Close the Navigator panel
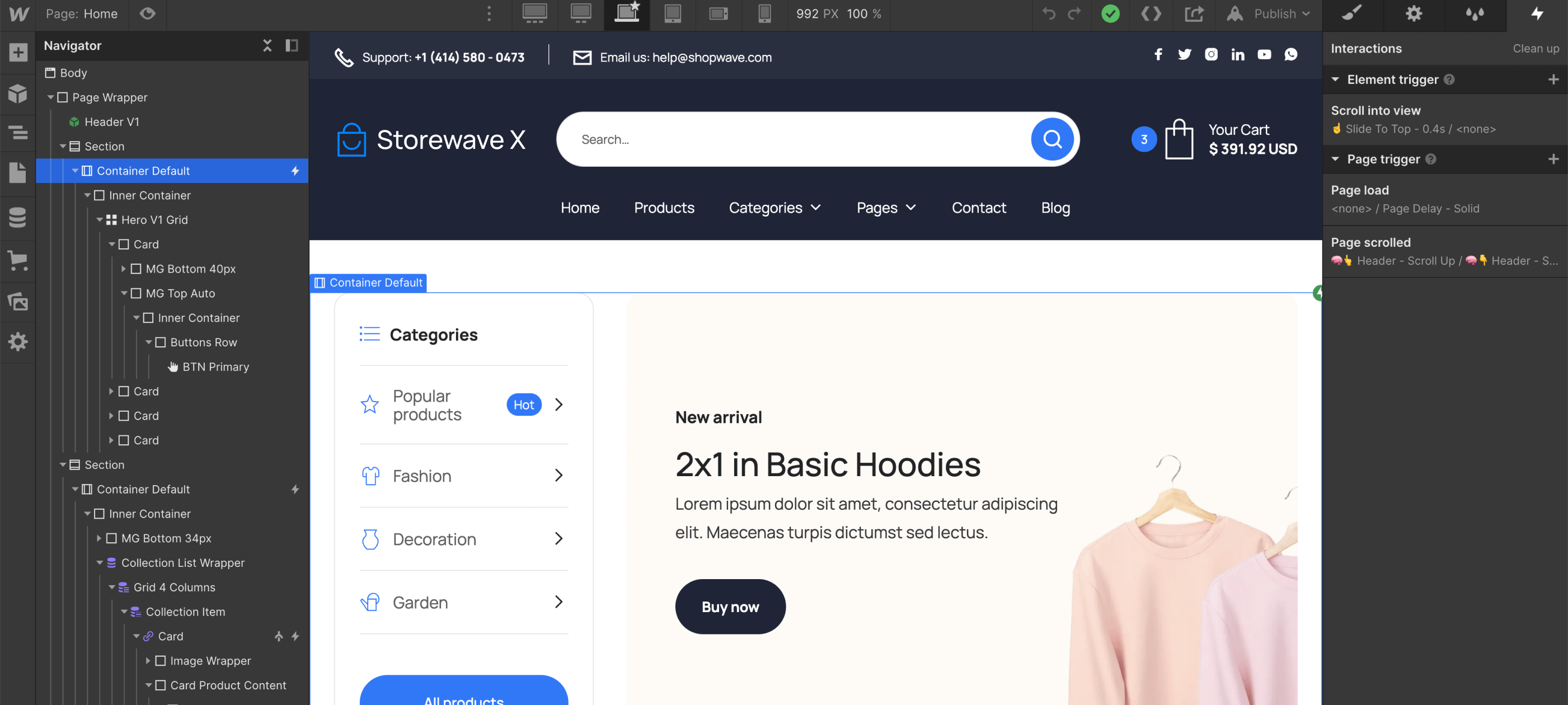Viewport: 1568px width, 705px height. (x=266, y=46)
